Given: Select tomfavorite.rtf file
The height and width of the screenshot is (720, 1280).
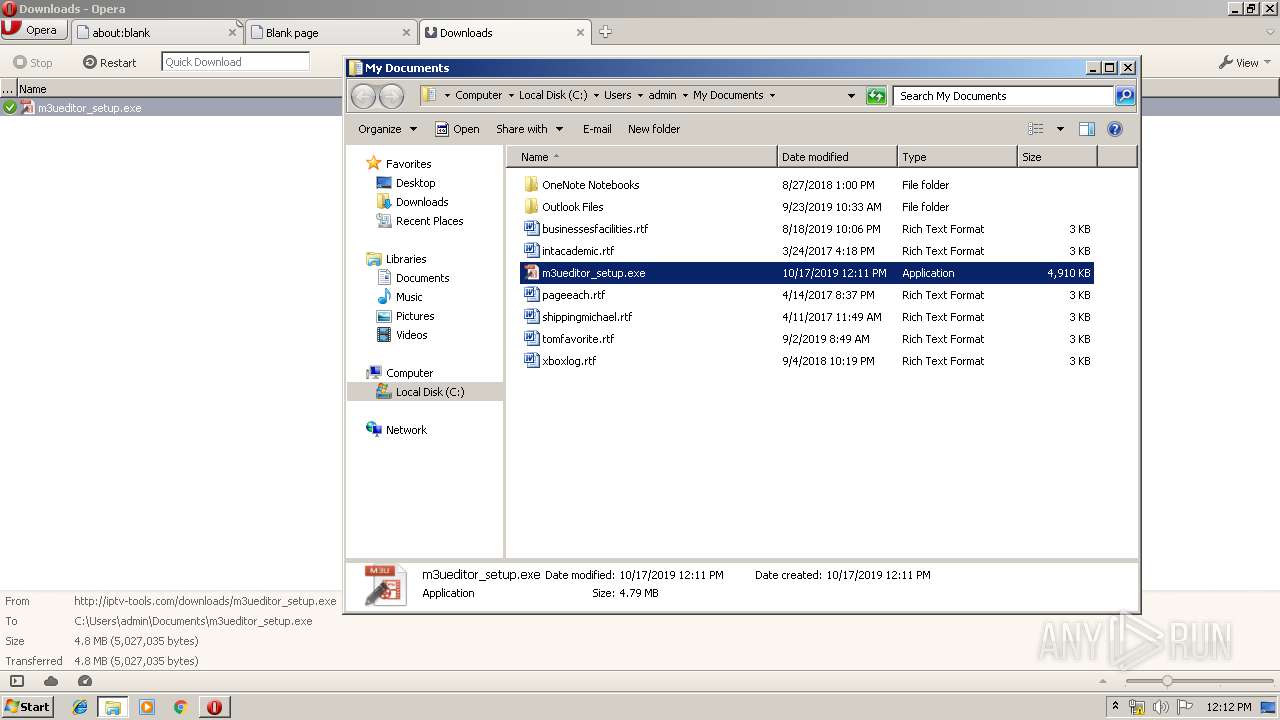Looking at the screenshot, I should tap(577, 339).
